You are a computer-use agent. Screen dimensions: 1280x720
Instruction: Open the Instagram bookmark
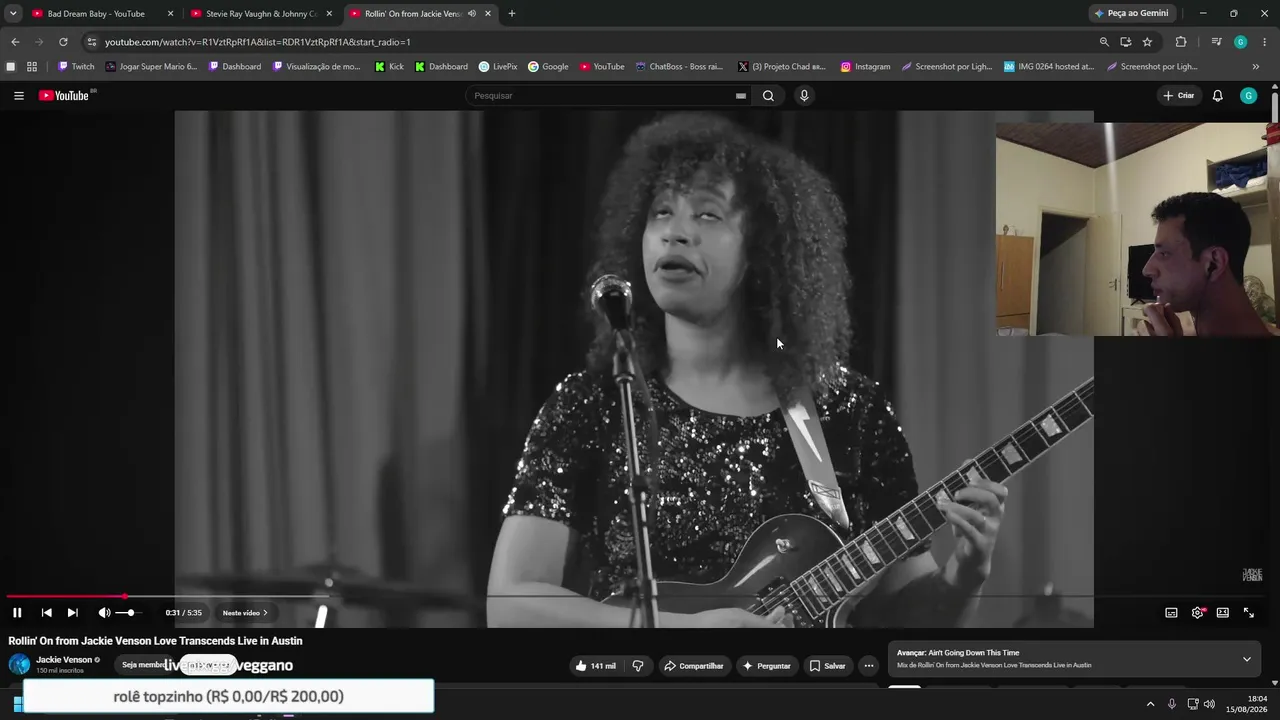pos(865,67)
